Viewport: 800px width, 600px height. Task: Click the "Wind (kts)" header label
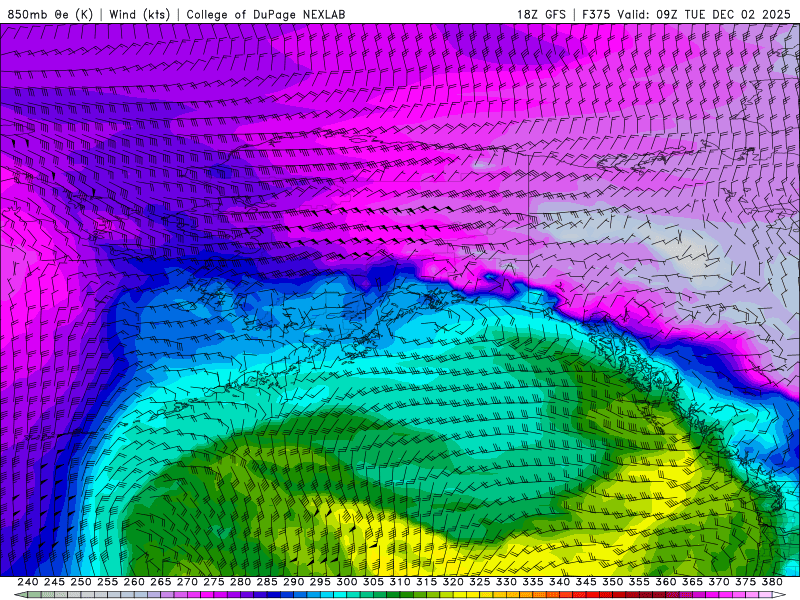point(140,14)
